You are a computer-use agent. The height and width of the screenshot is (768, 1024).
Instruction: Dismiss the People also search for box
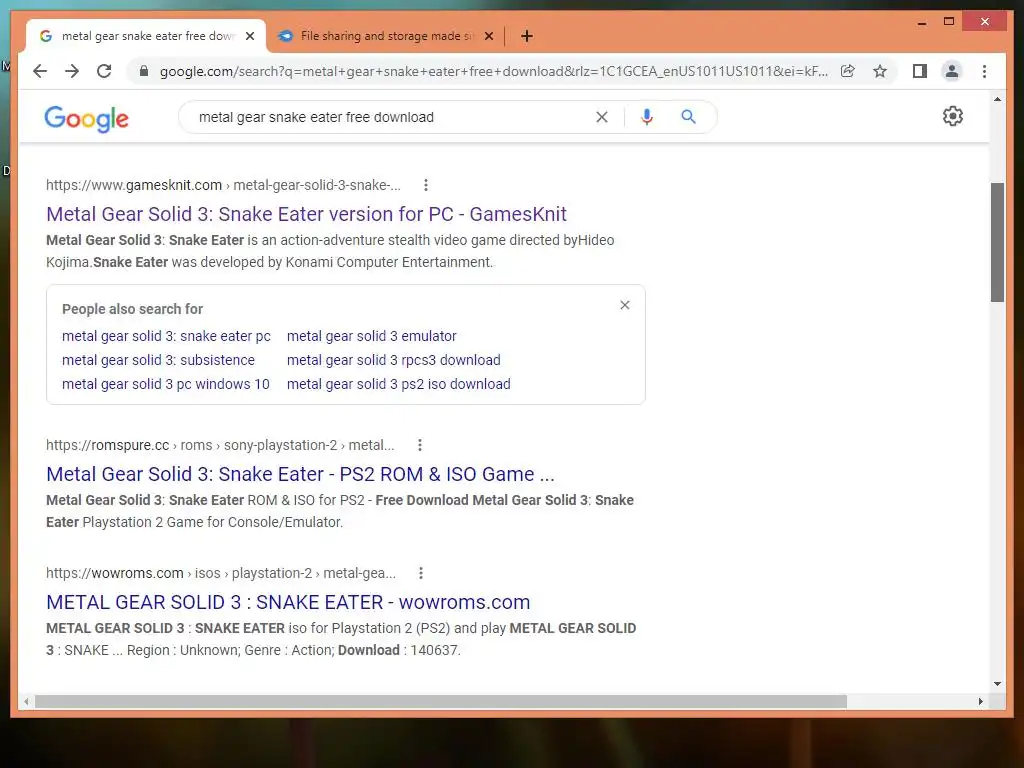pos(625,305)
